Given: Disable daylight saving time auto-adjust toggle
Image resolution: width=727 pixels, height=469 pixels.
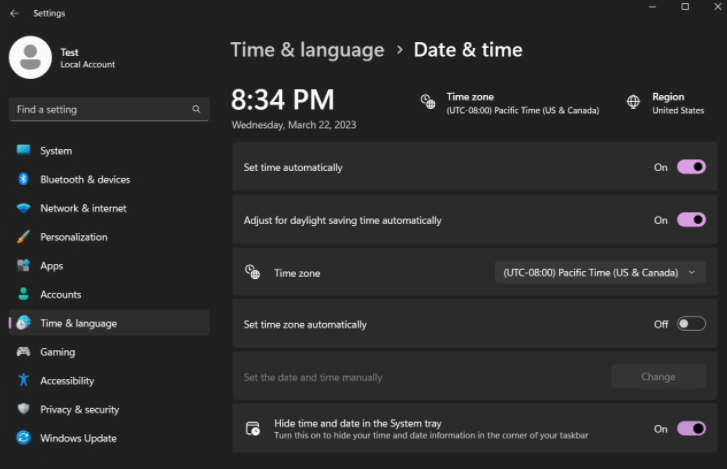Looking at the screenshot, I should [691, 220].
